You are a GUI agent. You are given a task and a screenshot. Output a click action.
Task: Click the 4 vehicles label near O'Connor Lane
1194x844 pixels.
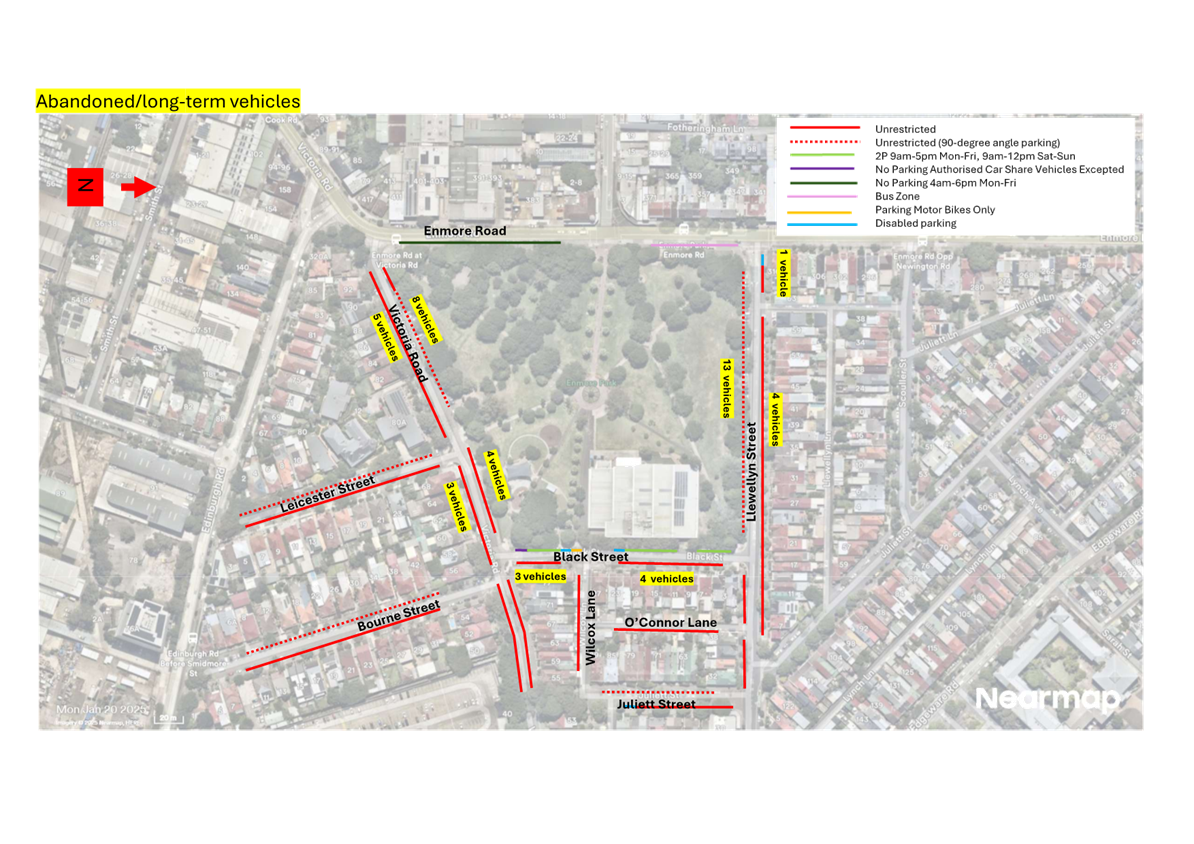(x=668, y=579)
